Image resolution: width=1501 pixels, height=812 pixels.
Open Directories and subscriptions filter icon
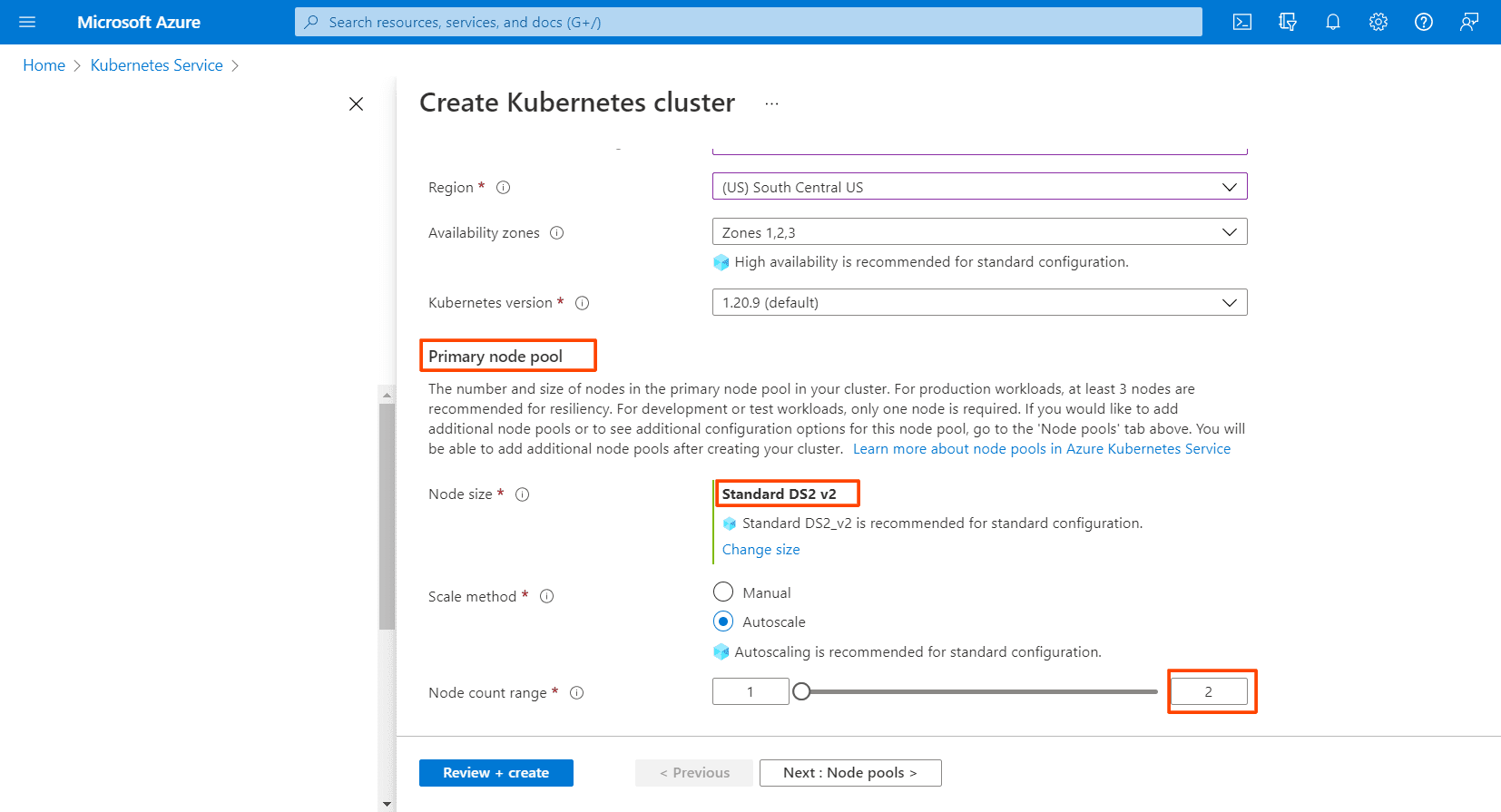coord(1288,22)
